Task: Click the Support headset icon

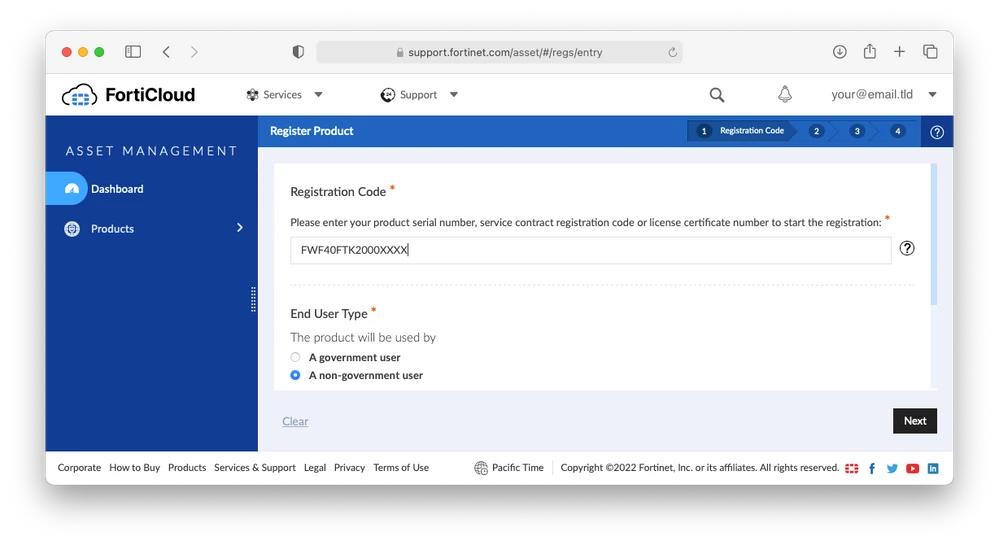Action: pos(387,95)
